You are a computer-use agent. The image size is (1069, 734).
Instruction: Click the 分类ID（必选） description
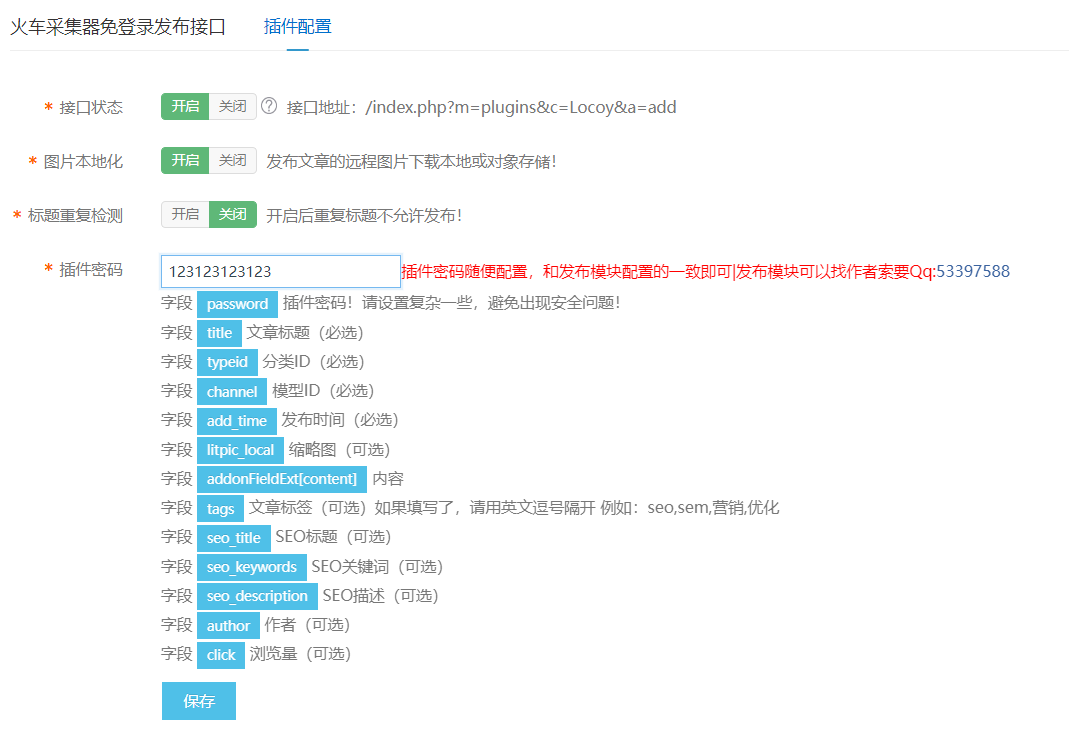coord(314,361)
